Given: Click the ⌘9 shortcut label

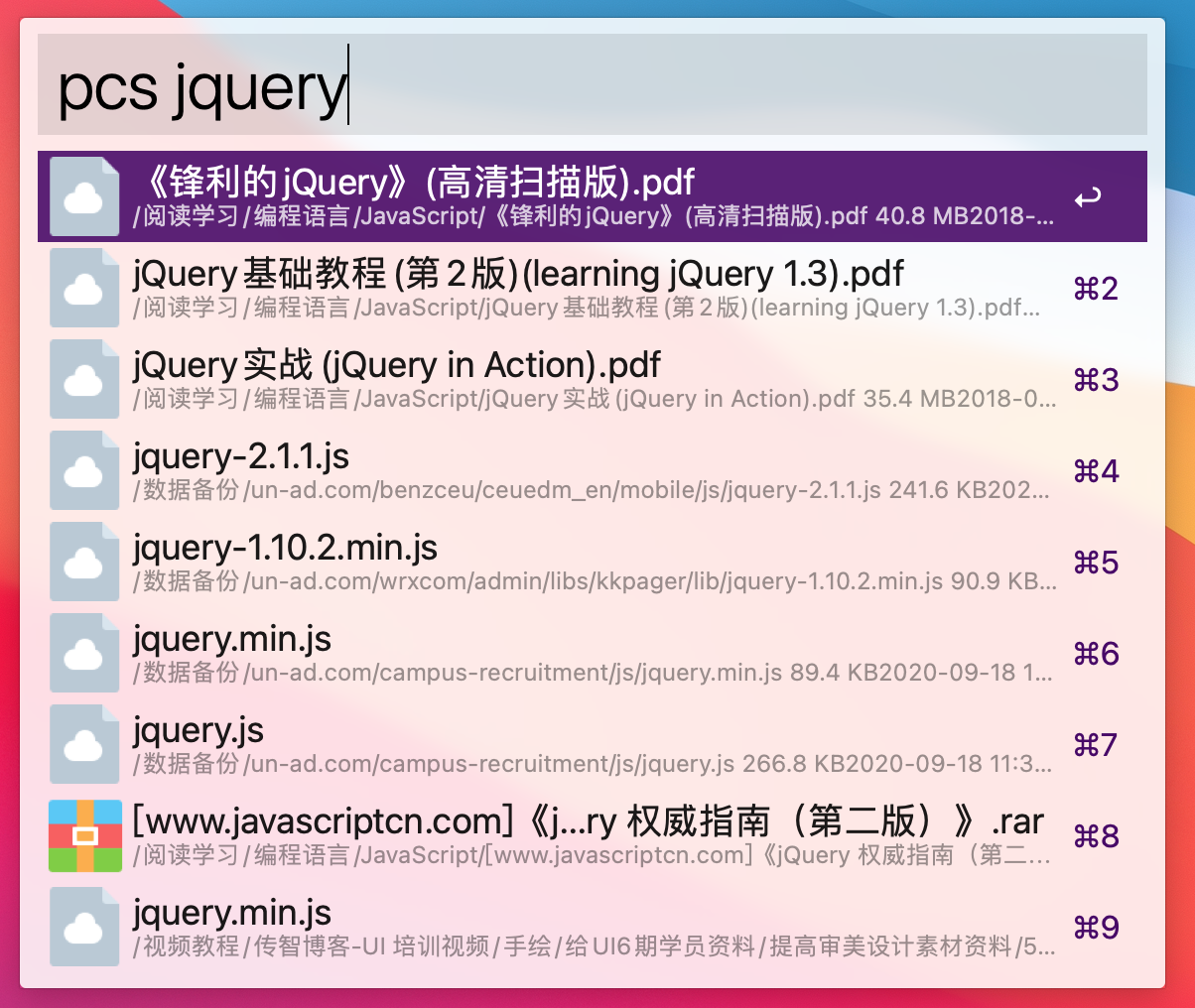Looking at the screenshot, I should (1096, 928).
